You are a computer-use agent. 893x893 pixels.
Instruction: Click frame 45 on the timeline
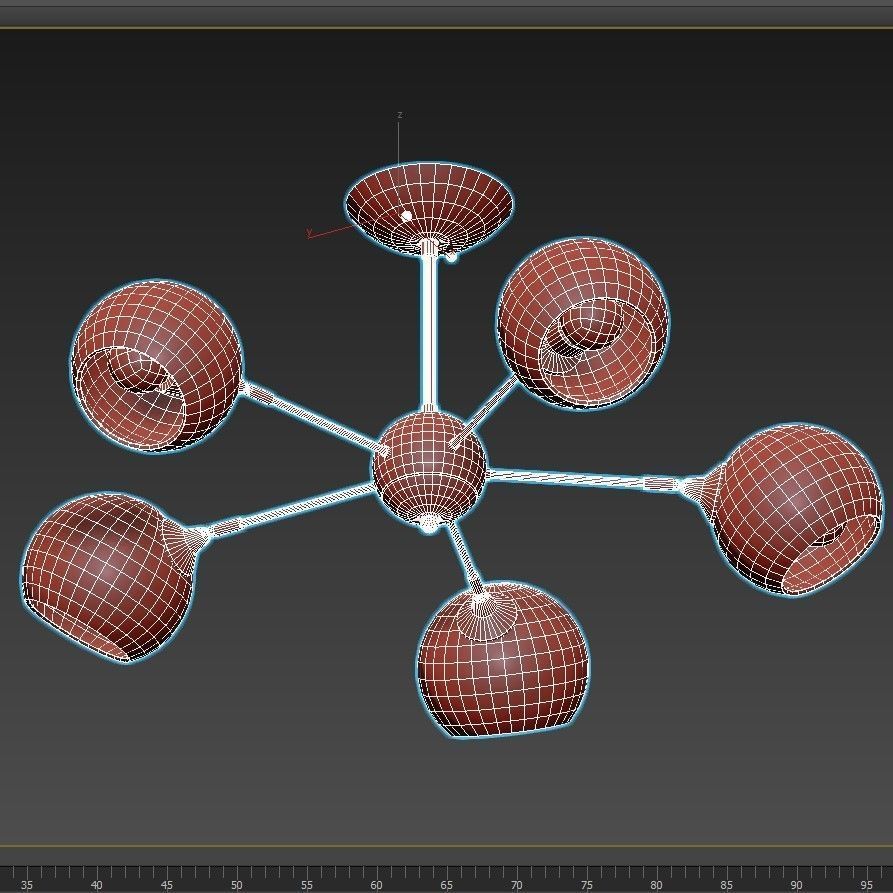click(166, 885)
